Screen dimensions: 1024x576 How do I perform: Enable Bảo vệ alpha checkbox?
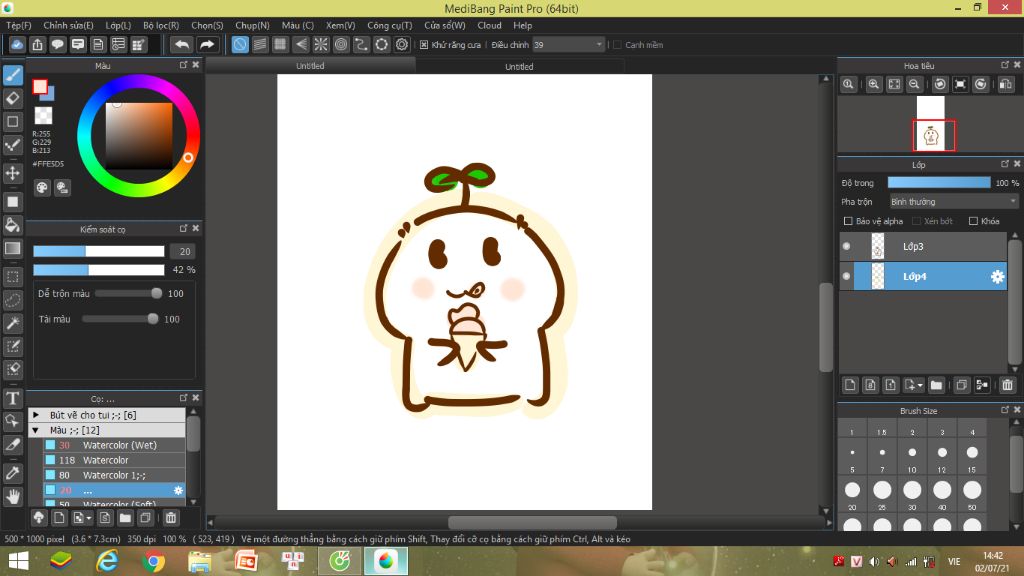tap(848, 221)
